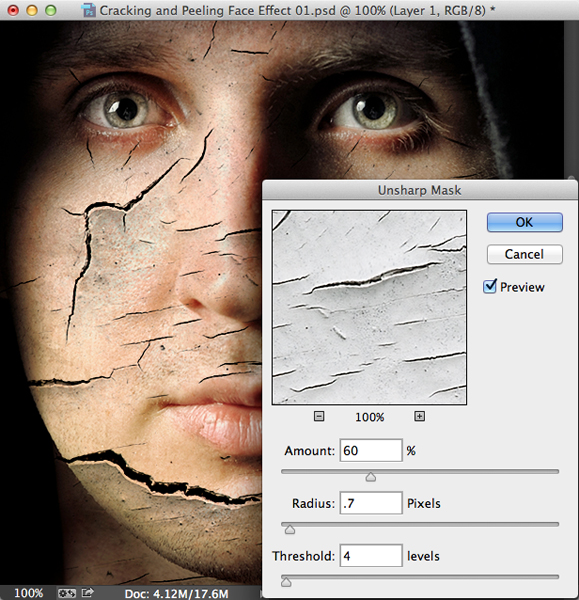Click the document zoom field showing 100%
579x600 pixels.
pyautogui.click(x=28, y=593)
